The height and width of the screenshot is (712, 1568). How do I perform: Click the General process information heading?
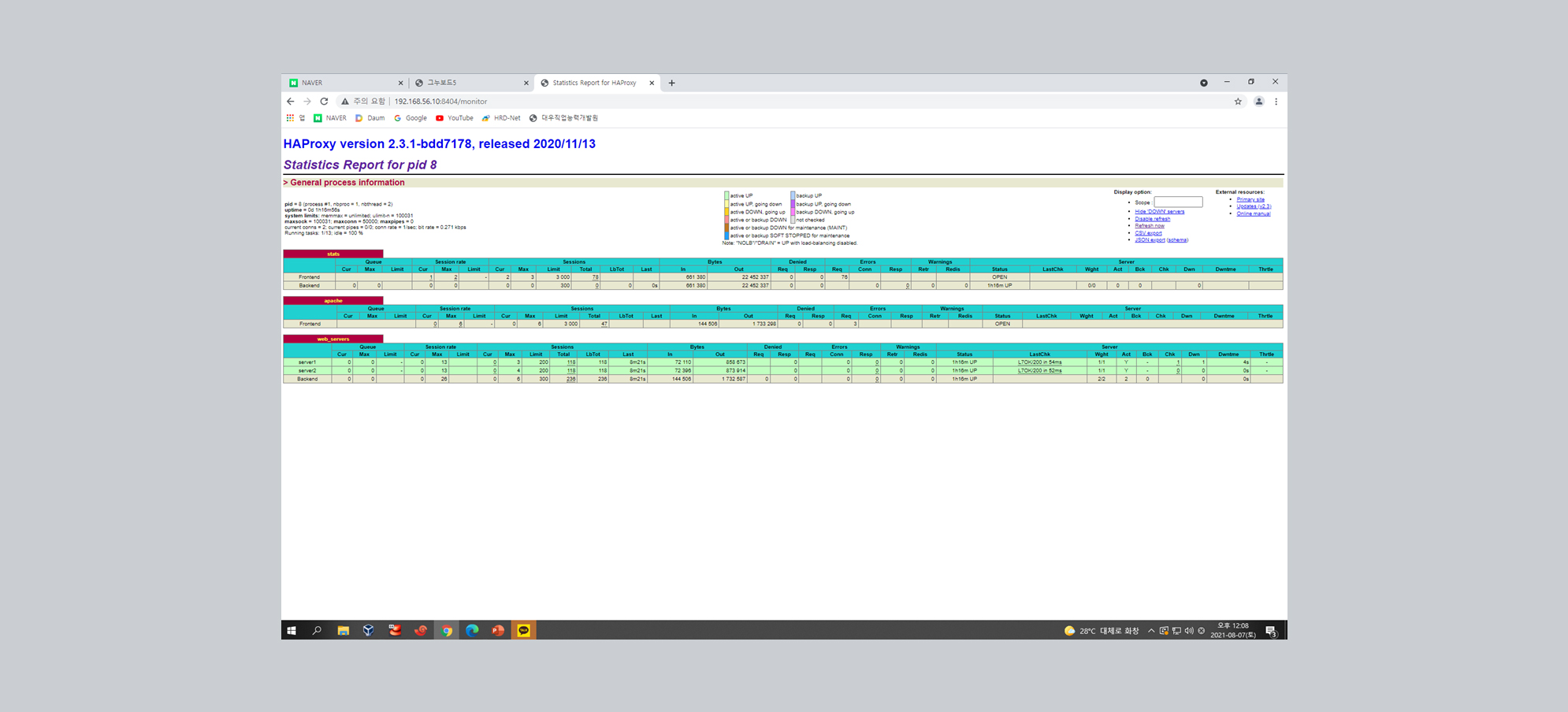tap(344, 183)
